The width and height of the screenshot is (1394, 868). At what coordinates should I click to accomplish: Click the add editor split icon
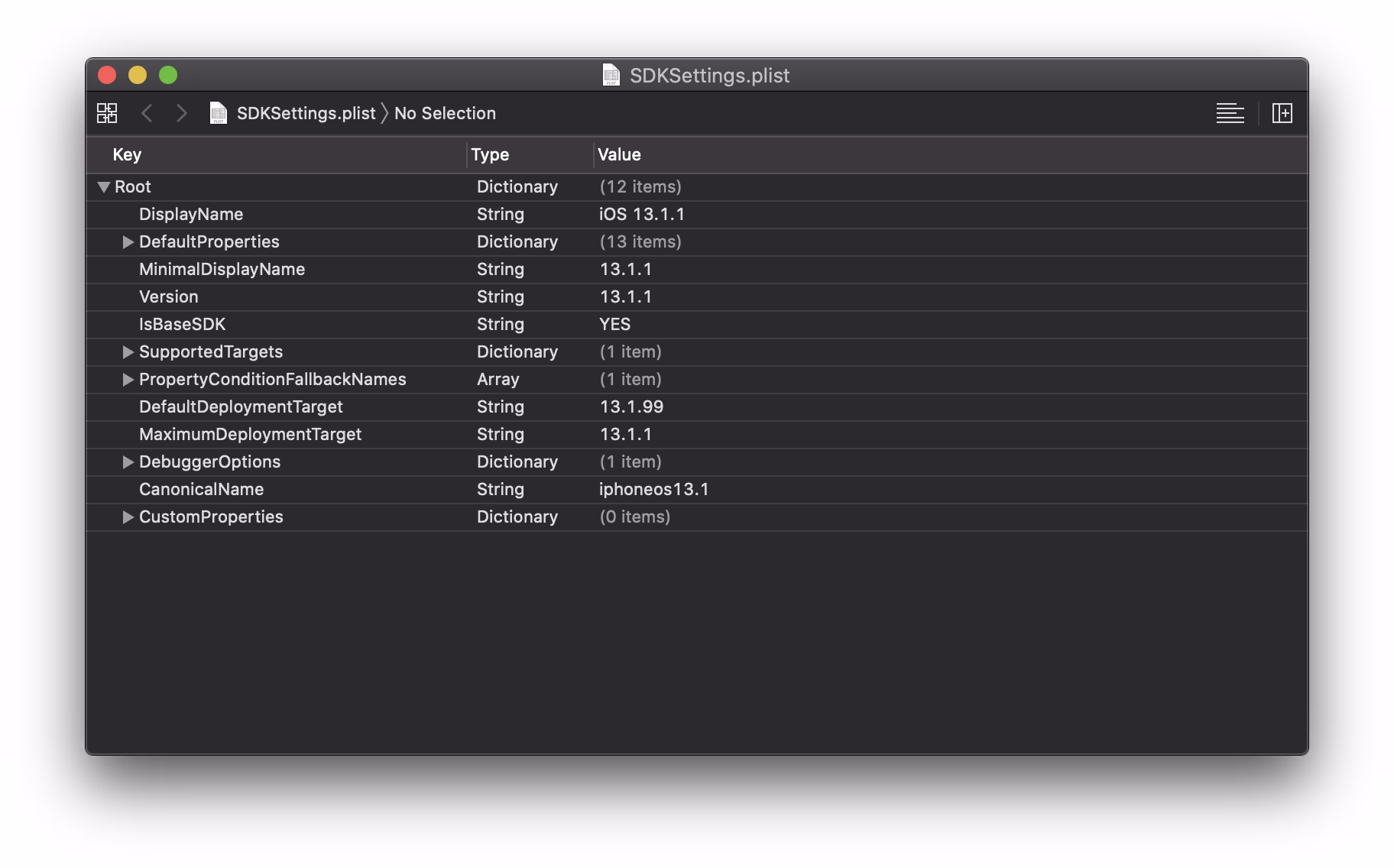pyautogui.click(x=1282, y=113)
